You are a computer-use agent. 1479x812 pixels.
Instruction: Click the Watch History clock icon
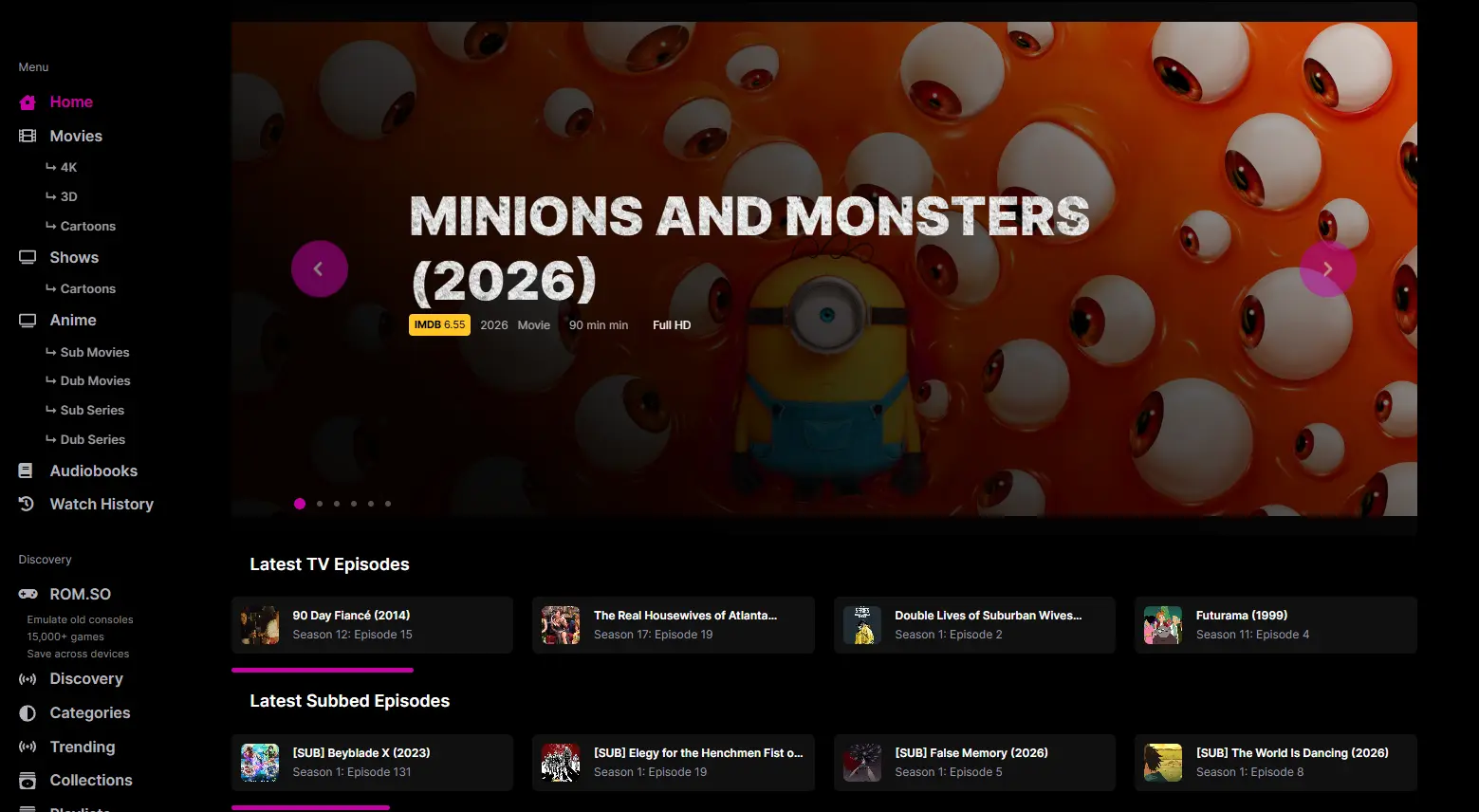(27, 505)
